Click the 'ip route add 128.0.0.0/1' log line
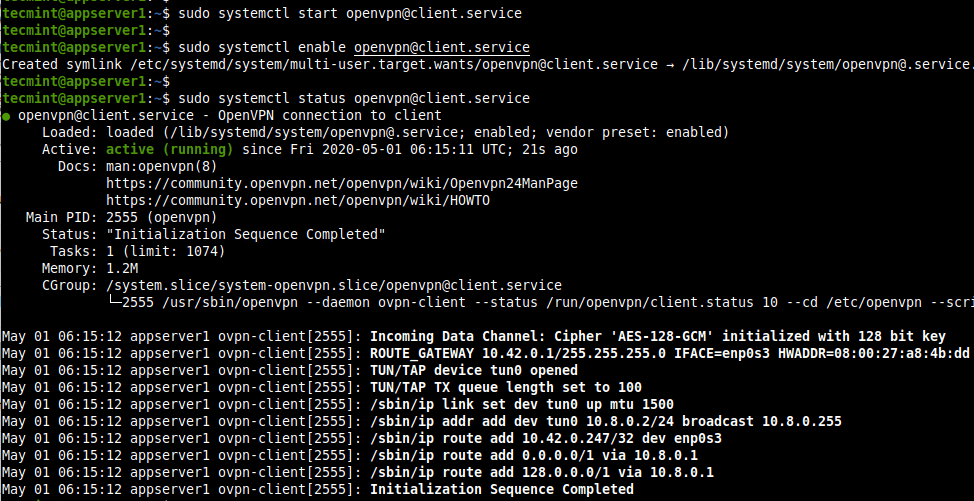The width and height of the screenshot is (974, 501). pos(542,472)
